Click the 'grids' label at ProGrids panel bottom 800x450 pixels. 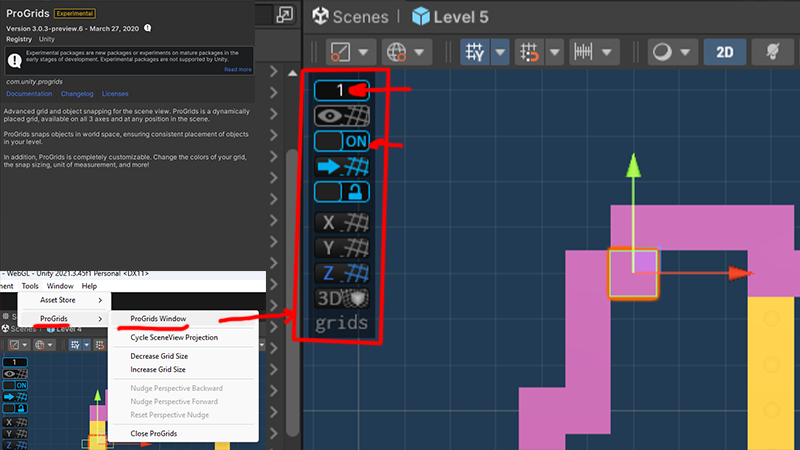tap(341, 323)
